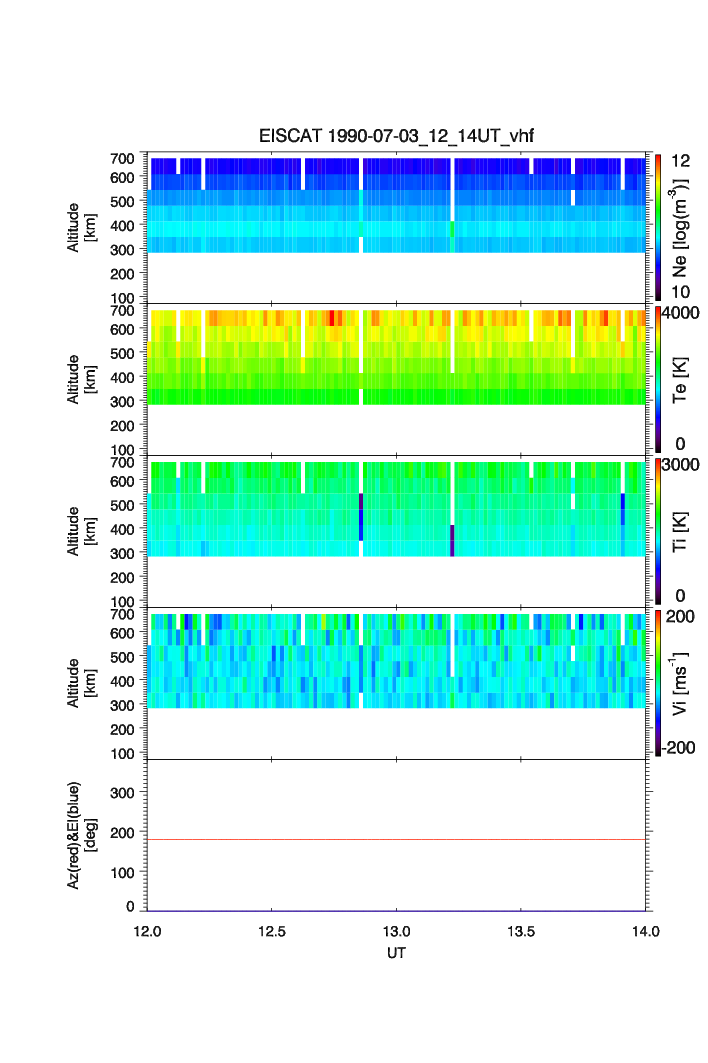Click the -200 minimum on the Vi color bar
Image resolution: width=708 pixels, height=1063 pixels.
(679, 748)
